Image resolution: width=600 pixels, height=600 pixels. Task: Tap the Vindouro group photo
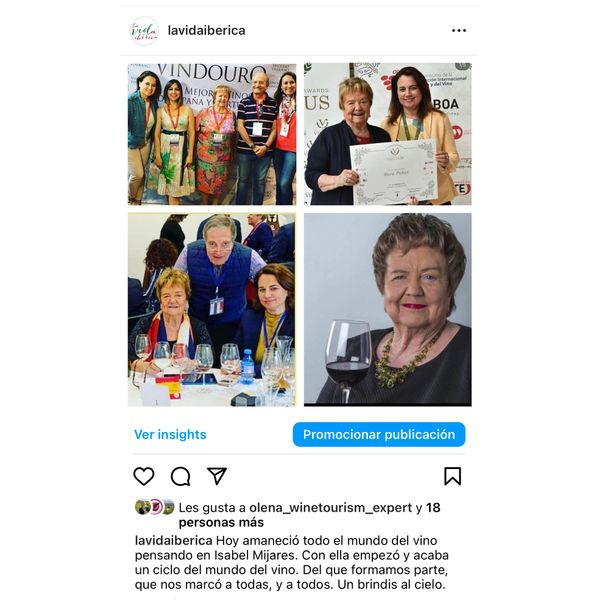212,134
